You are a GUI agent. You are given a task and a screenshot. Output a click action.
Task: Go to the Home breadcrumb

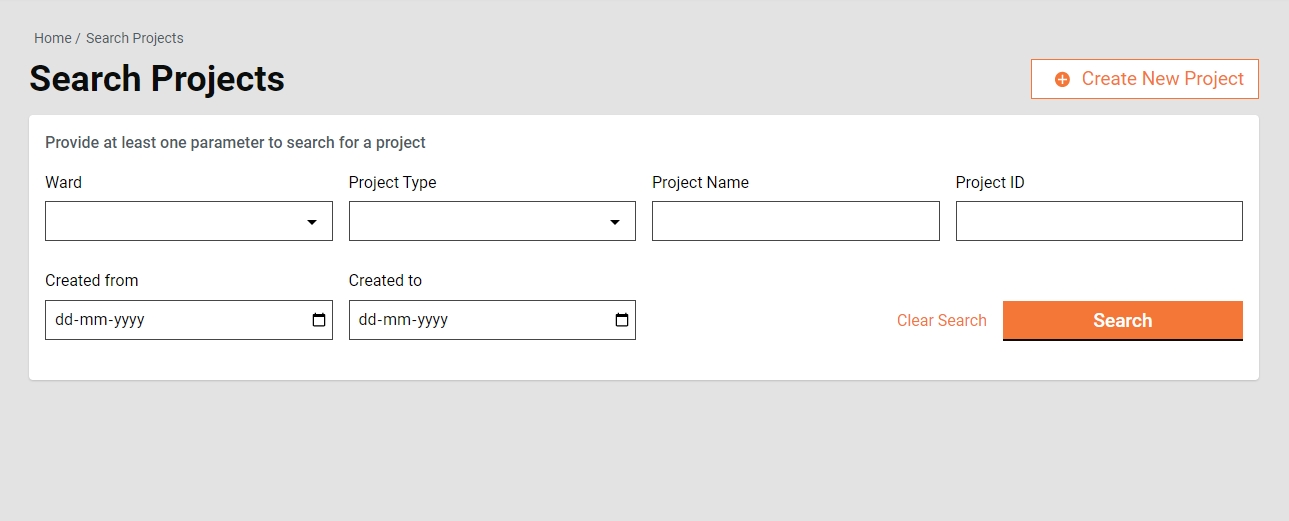point(52,38)
